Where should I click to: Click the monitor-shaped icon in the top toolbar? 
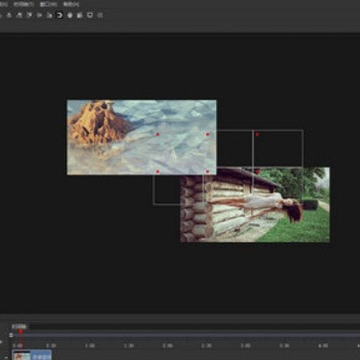90,15
